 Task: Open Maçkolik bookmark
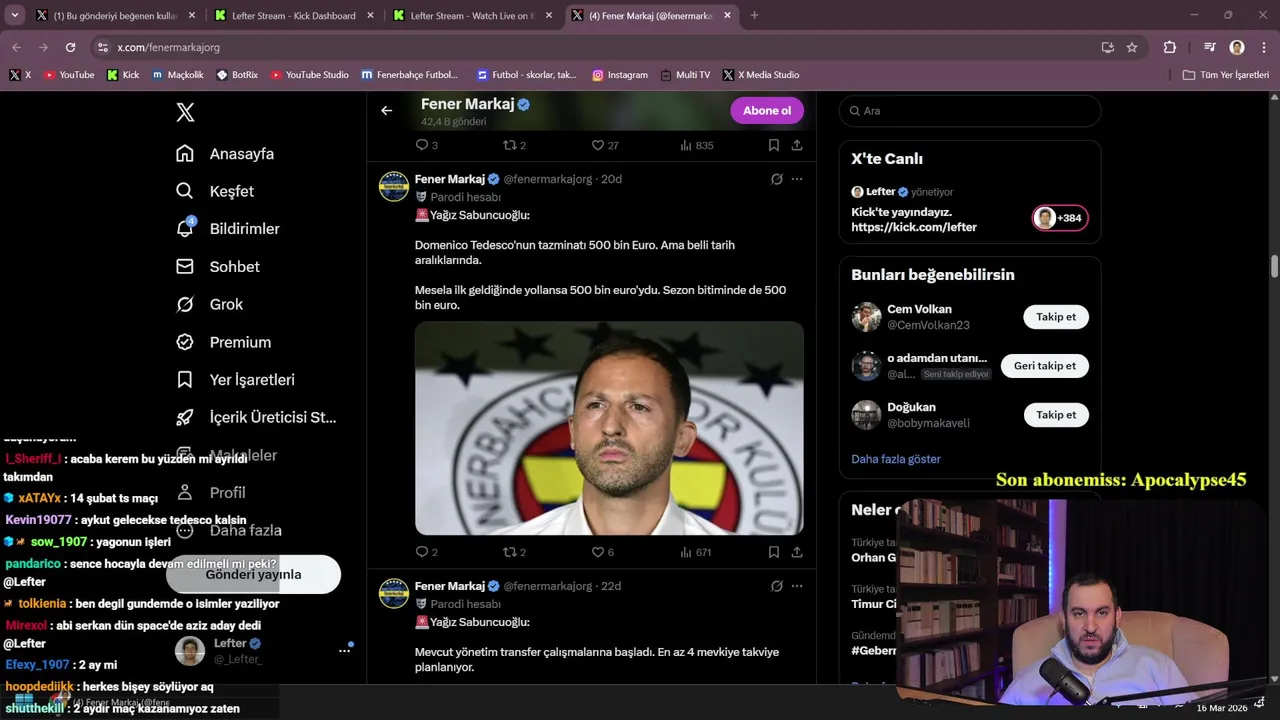tap(178, 75)
